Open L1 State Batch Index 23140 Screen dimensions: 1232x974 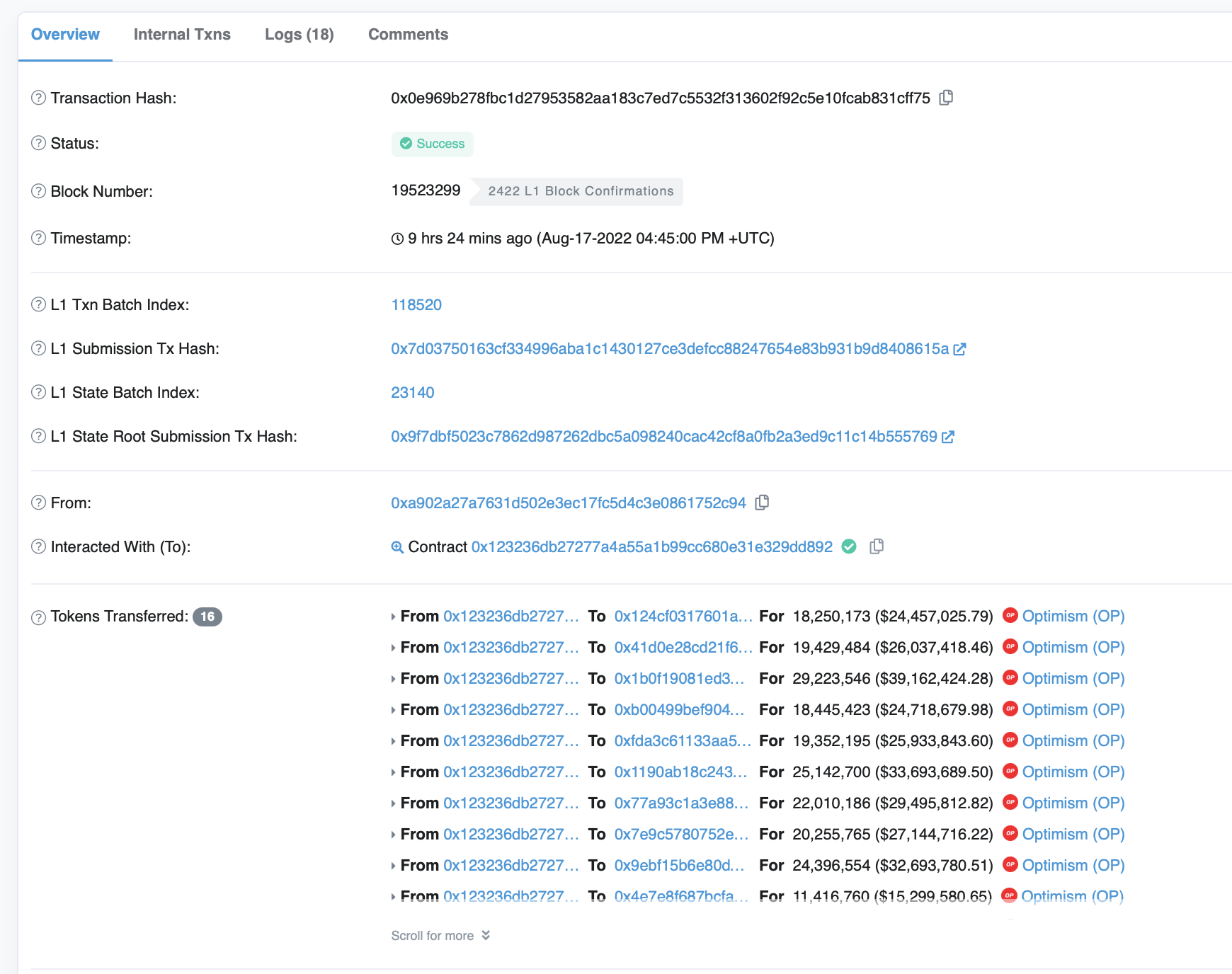pyautogui.click(x=413, y=393)
